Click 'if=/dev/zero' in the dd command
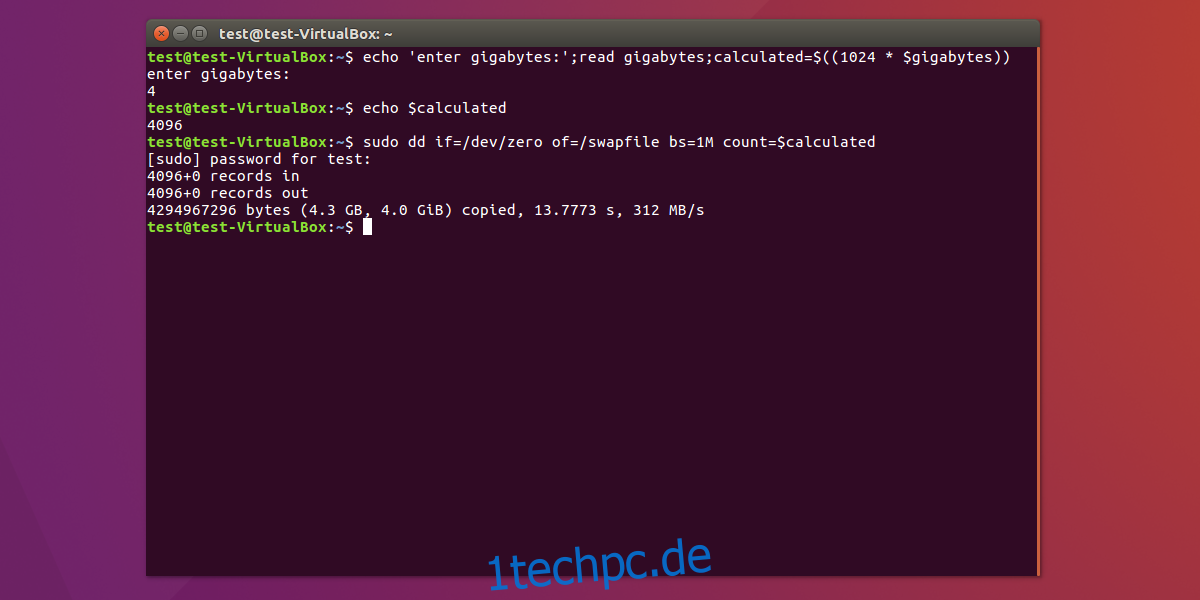 488,142
